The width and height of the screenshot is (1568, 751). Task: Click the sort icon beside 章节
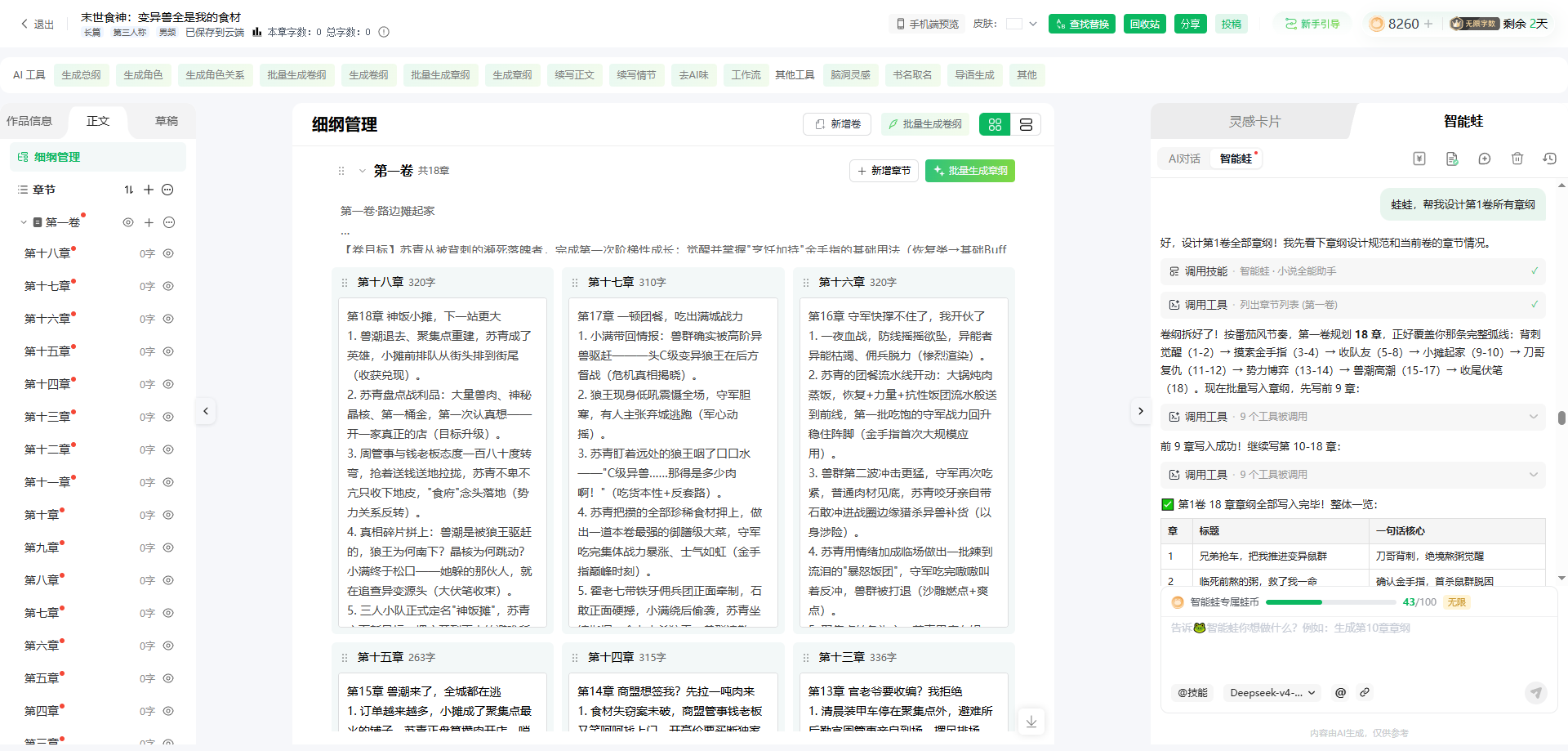[128, 190]
